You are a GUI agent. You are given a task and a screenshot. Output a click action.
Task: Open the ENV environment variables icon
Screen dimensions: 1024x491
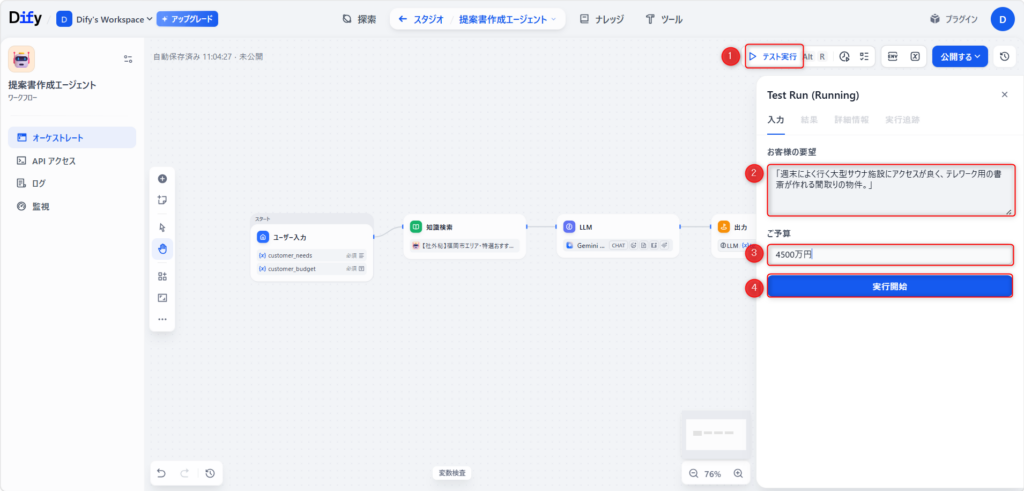tap(892, 57)
